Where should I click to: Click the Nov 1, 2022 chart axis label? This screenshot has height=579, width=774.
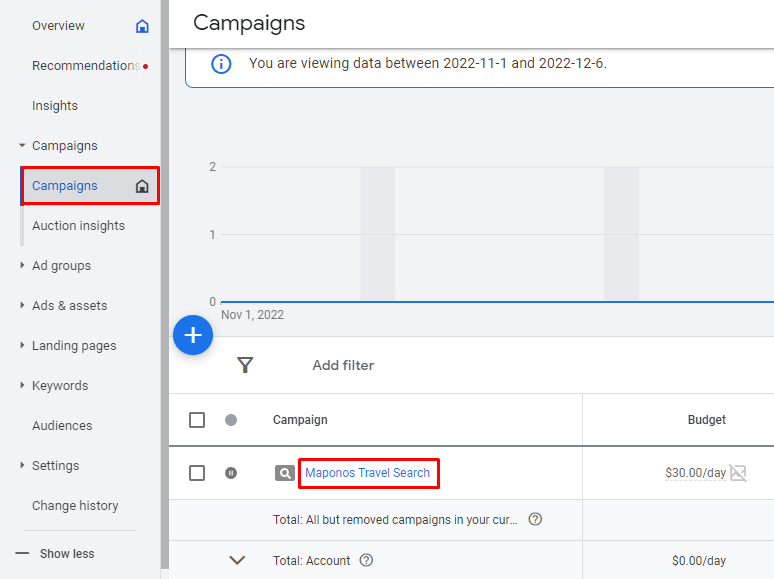point(252,315)
